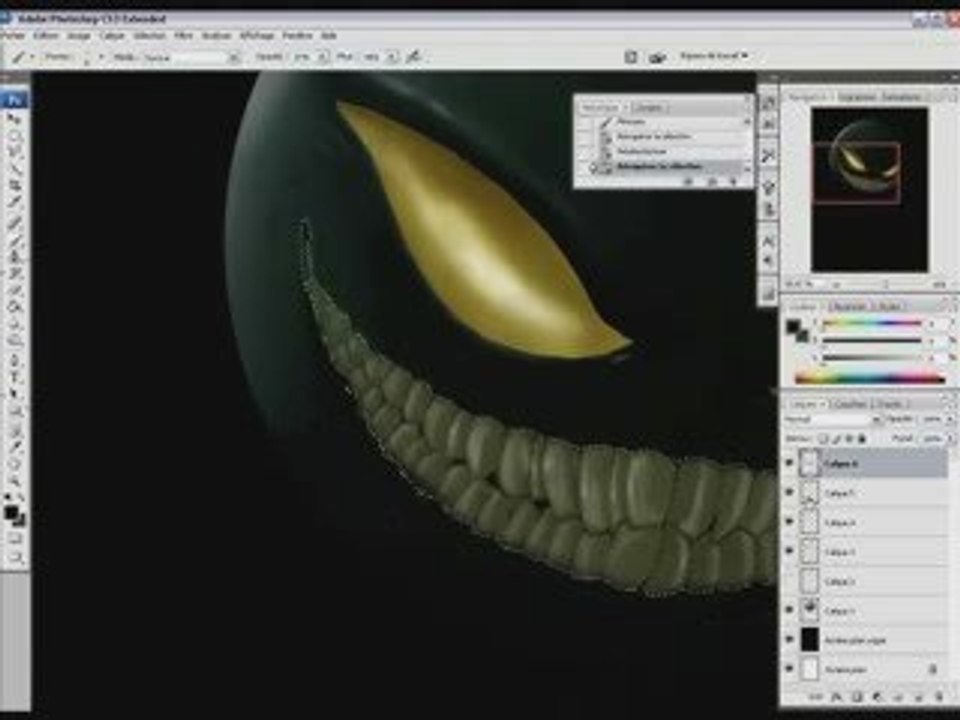Open the layer Opacité slider arrow

coord(950,420)
